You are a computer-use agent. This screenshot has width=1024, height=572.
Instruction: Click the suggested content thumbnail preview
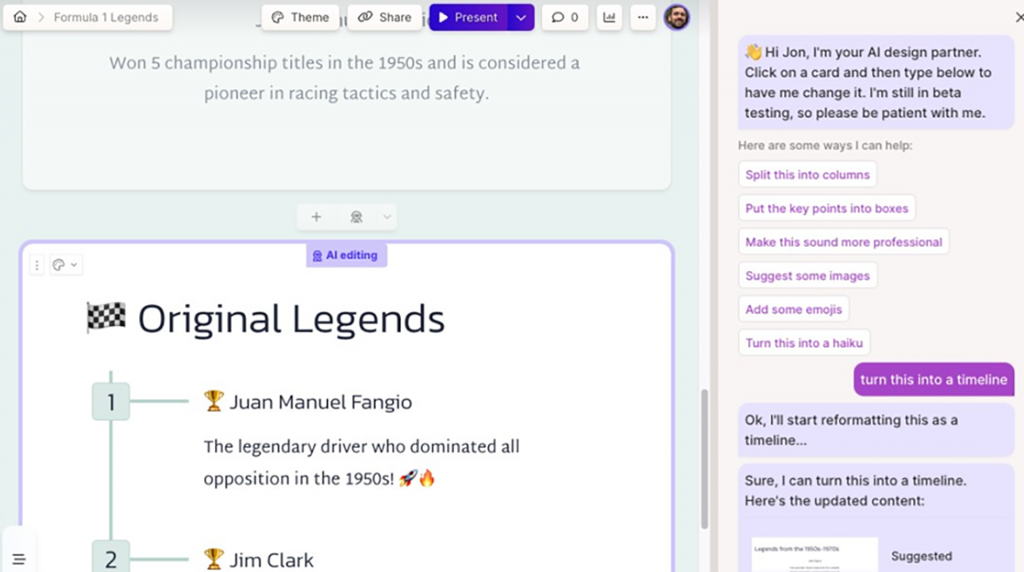814,555
